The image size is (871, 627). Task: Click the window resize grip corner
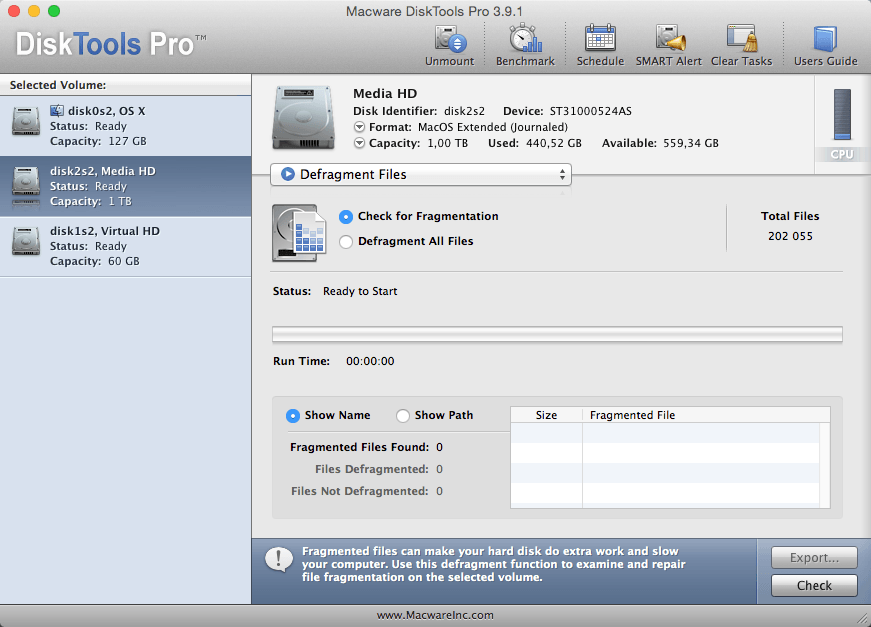(863, 619)
